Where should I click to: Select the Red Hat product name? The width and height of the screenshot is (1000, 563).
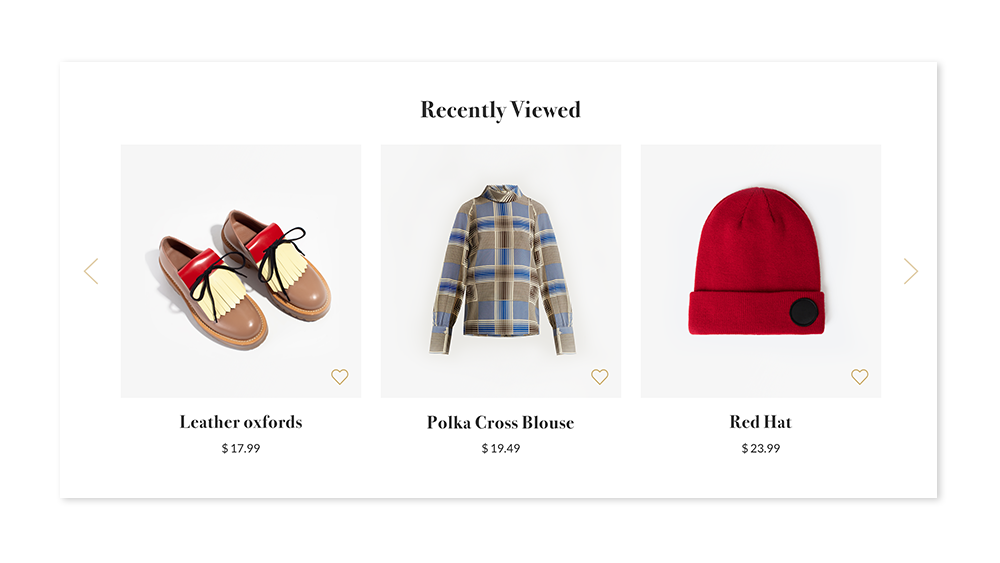tap(761, 422)
